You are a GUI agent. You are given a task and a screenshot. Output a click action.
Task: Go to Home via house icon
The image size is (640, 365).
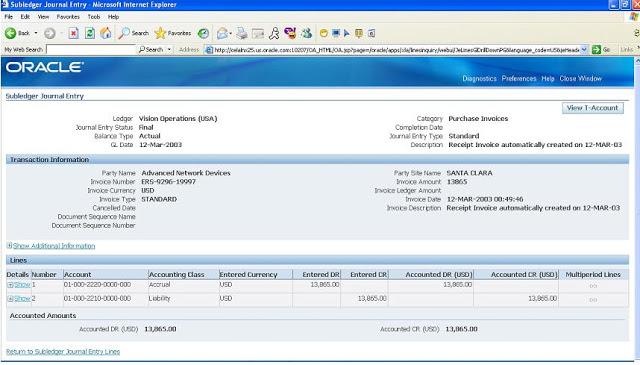tap(106, 33)
